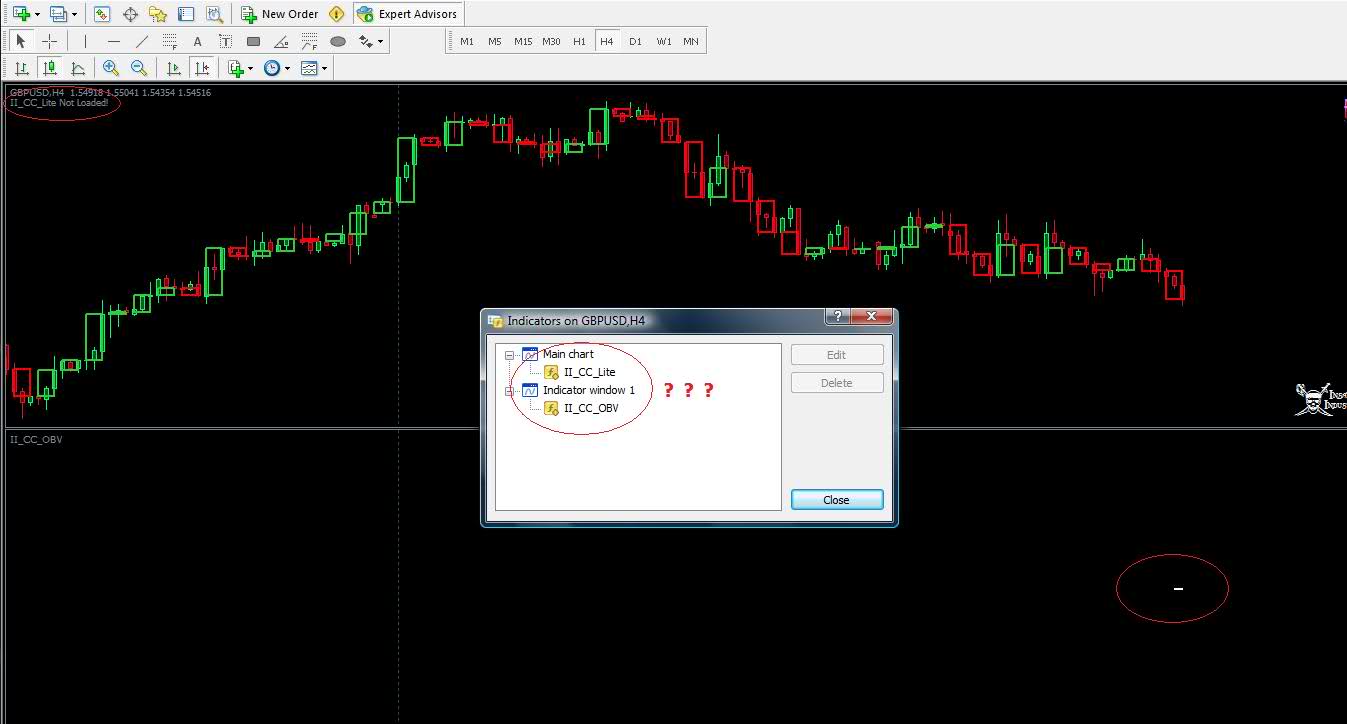1347x724 pixels.
Task: Open the New Chart tool
Action: pyautogui.click(x=21, y=14)
